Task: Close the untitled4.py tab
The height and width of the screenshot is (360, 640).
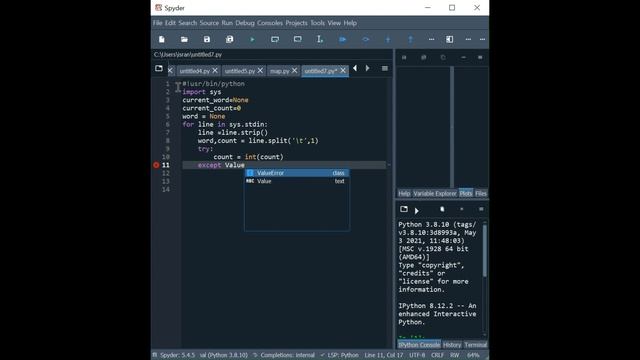Action: 215,71
